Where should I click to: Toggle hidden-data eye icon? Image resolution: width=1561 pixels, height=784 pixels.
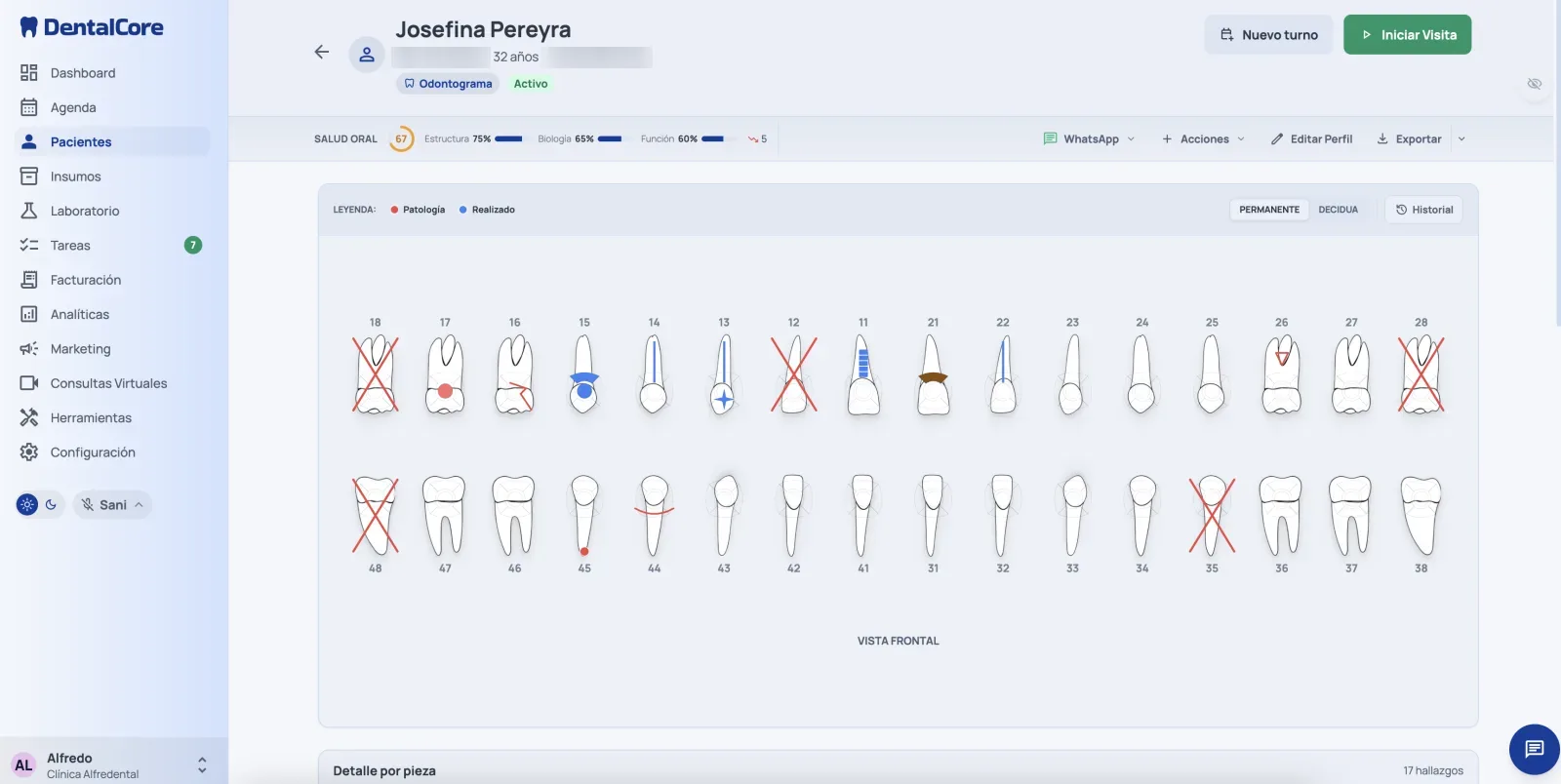[x=1535, y=84]
